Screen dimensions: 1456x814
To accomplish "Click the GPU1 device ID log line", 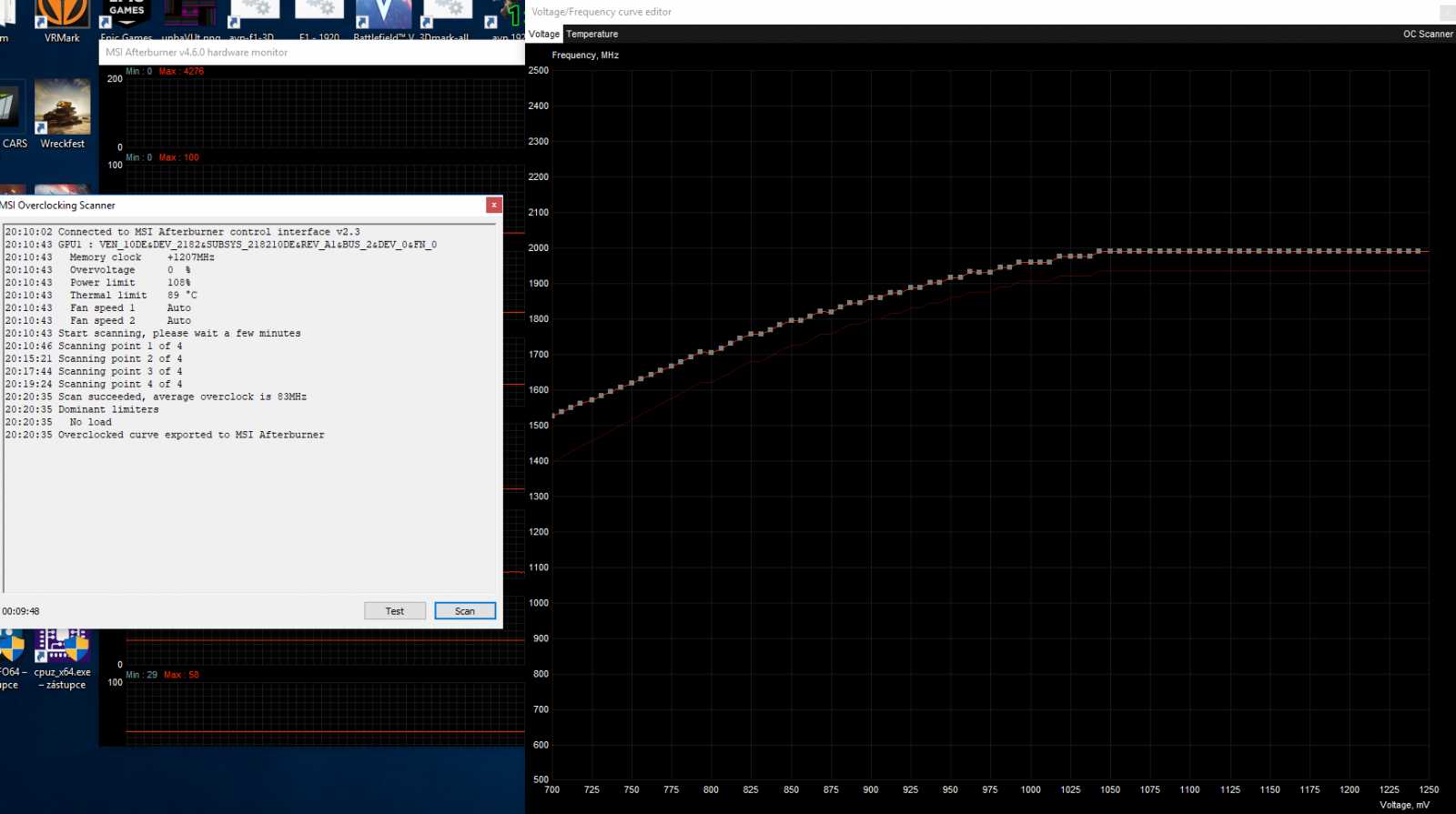I will (x=221, y=245).
